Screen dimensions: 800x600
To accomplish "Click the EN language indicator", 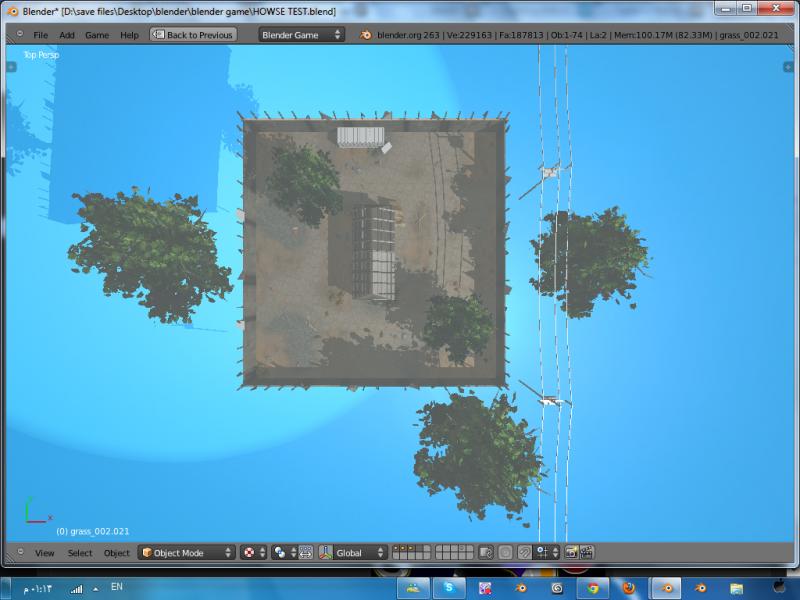I will point(117,587).
